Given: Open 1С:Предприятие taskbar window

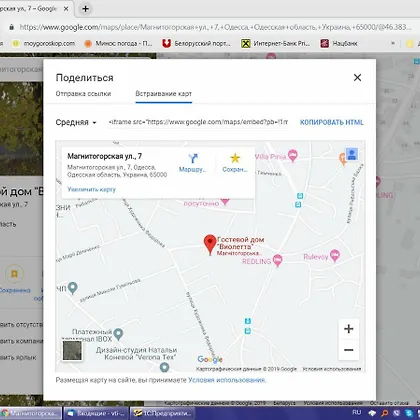Looking at the screenshot, I should coord(163,413).
